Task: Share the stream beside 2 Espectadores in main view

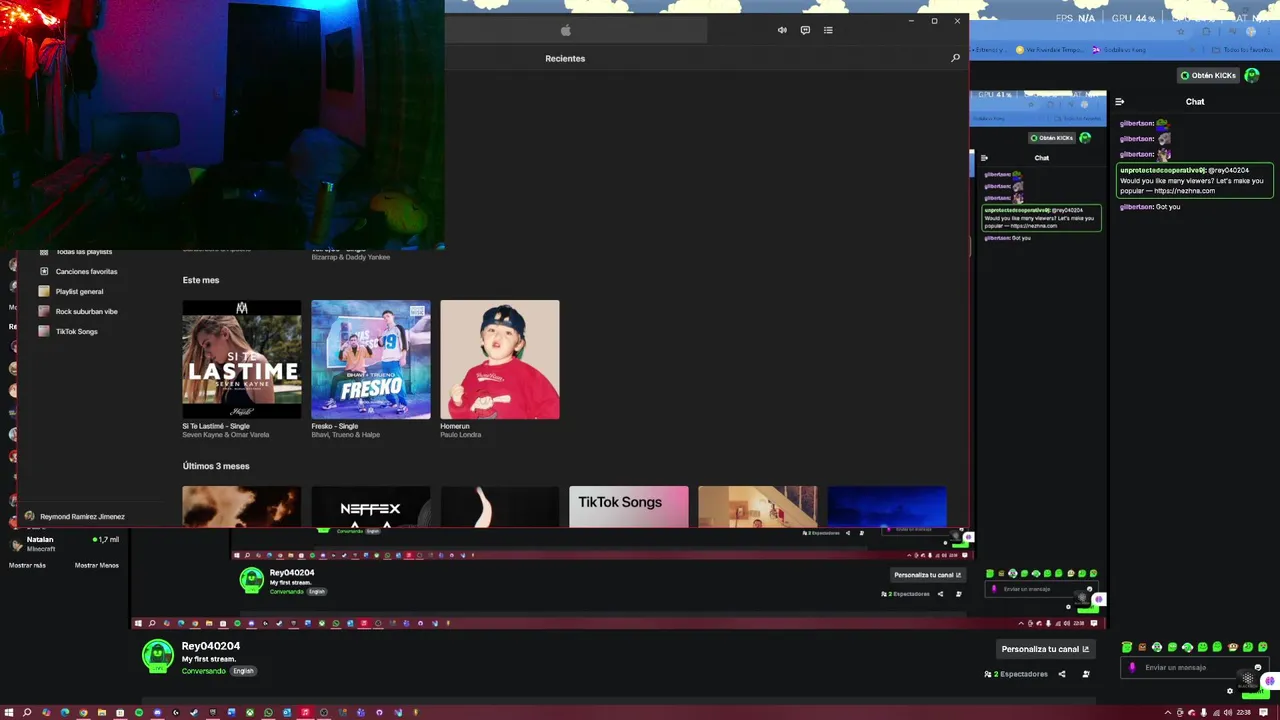Action: [1062, 674]
